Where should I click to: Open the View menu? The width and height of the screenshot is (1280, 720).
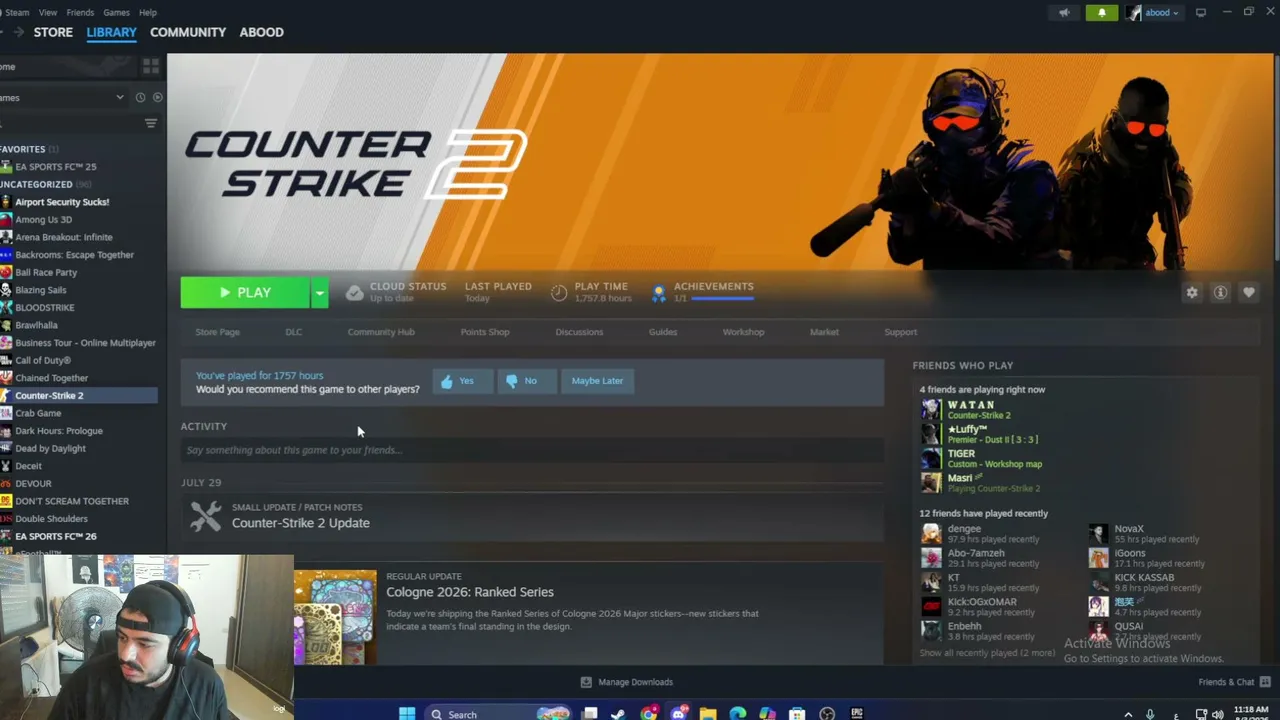pyautogui.click(x=47, y=13)
